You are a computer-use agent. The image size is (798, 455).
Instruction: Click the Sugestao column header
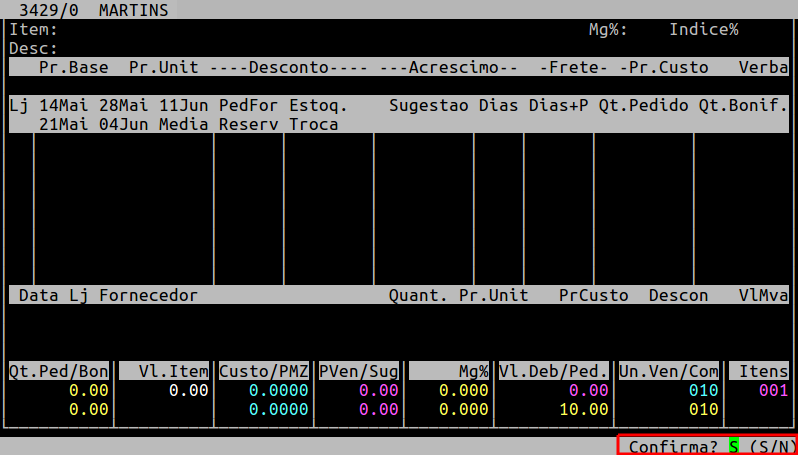[x=429, y=105]
